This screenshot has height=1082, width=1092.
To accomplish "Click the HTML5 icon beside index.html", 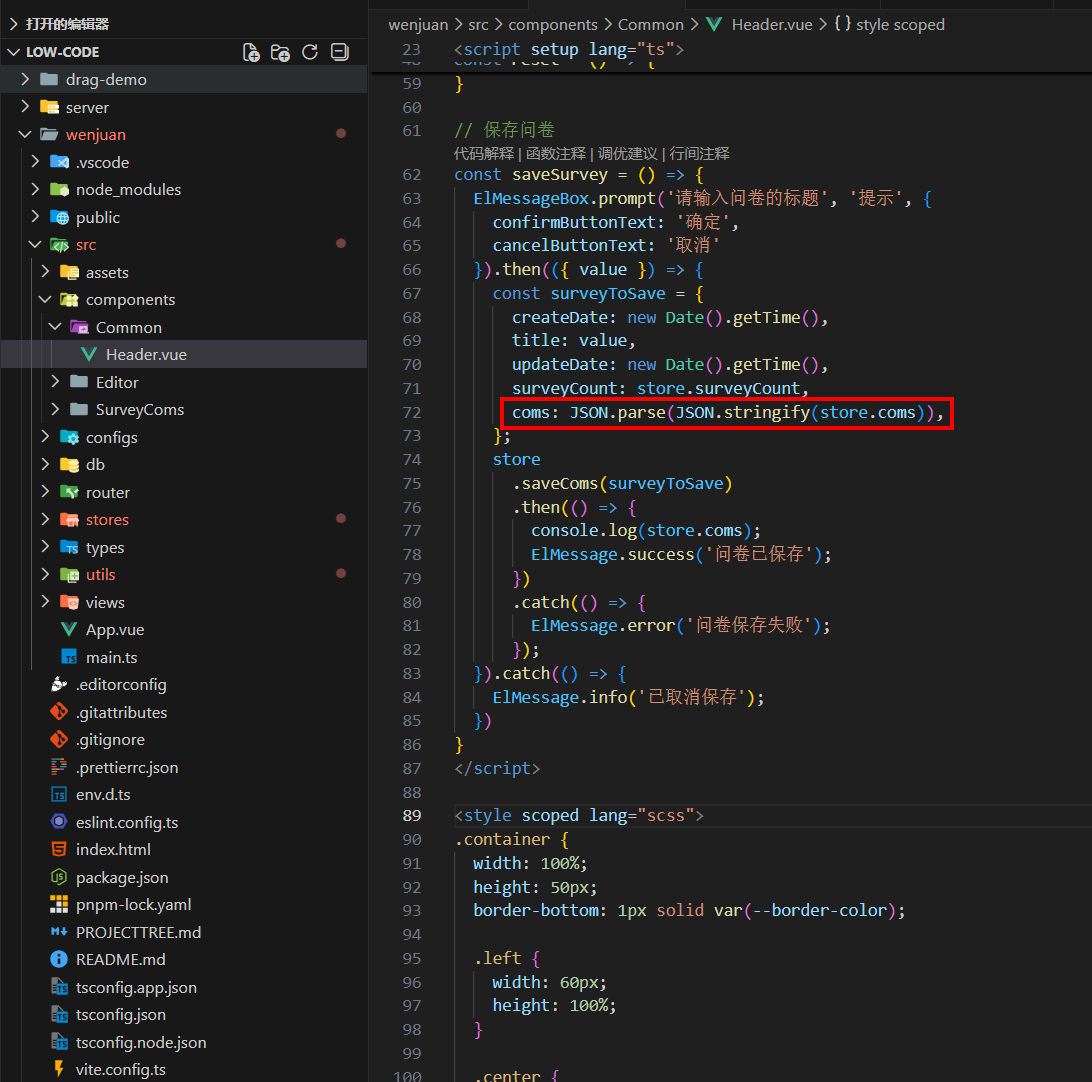I will (x=59, y=849).
